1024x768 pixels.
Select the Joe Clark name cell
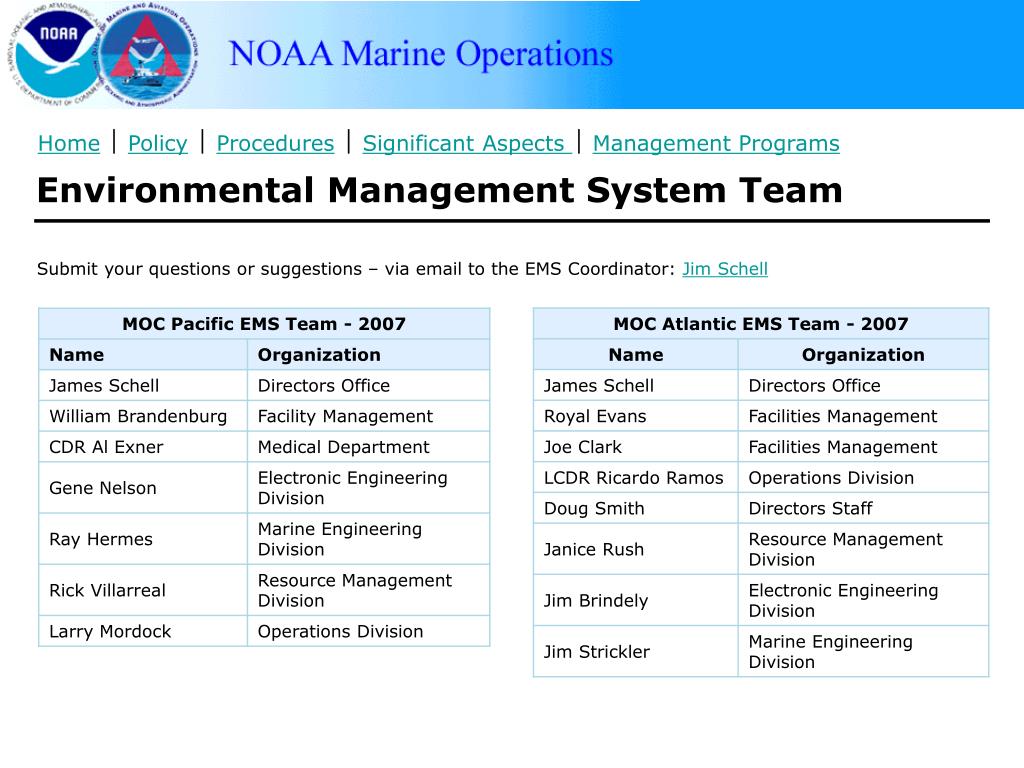(635, 447)
